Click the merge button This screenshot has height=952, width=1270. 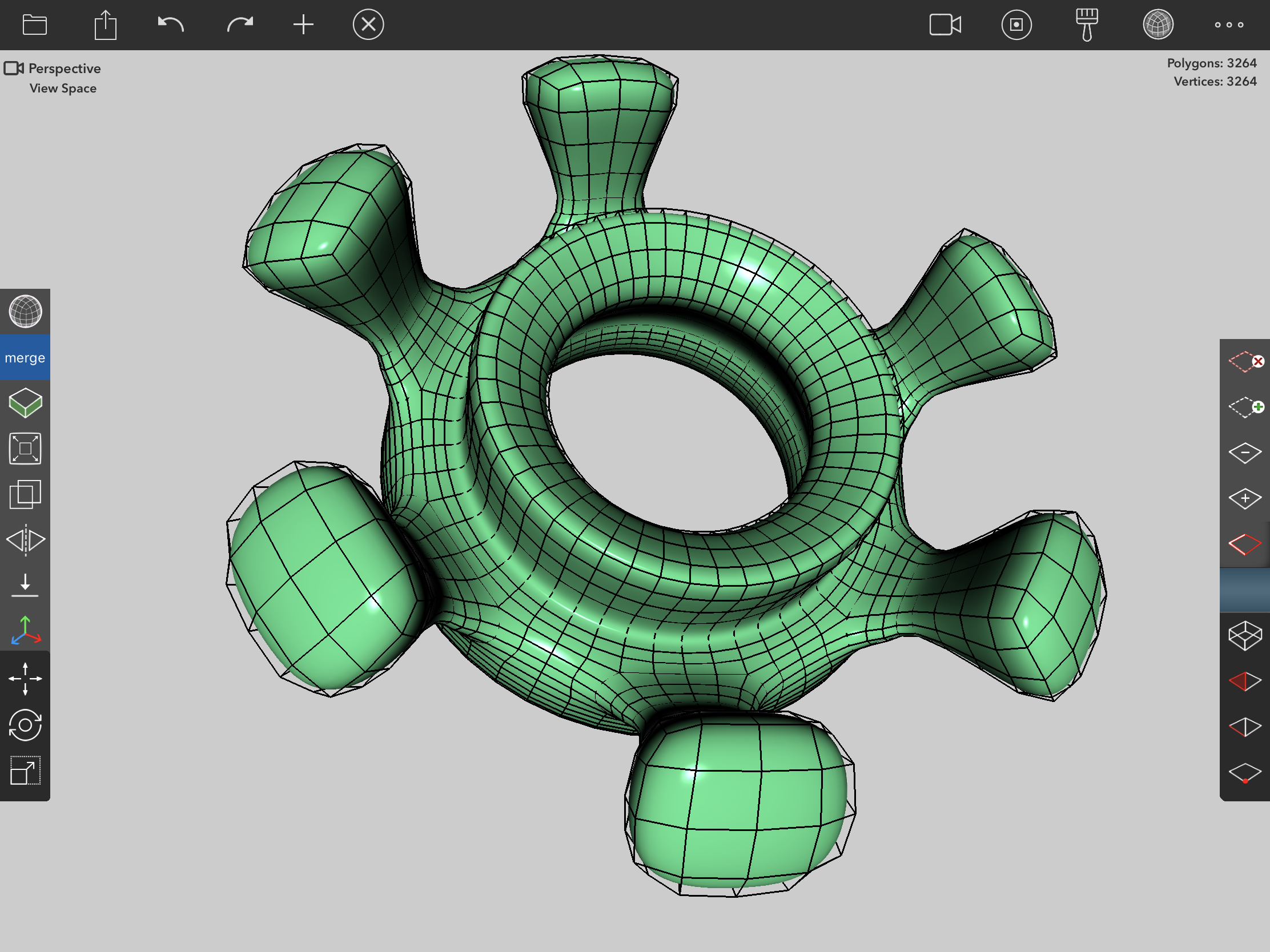pyautogui.click(x=25, y=357)
